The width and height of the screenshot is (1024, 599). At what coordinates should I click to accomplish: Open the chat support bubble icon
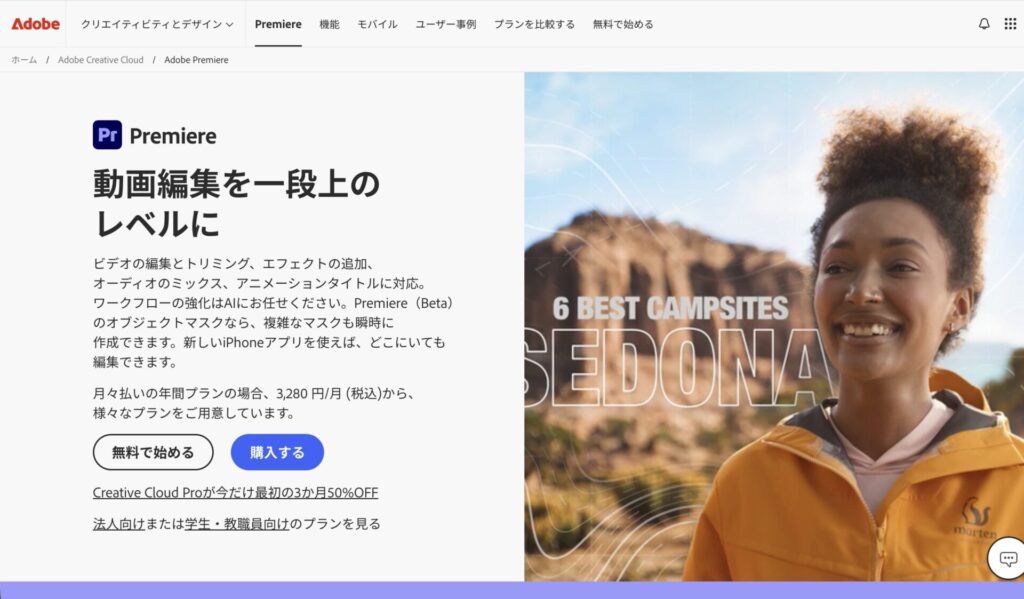(1008, 559)
